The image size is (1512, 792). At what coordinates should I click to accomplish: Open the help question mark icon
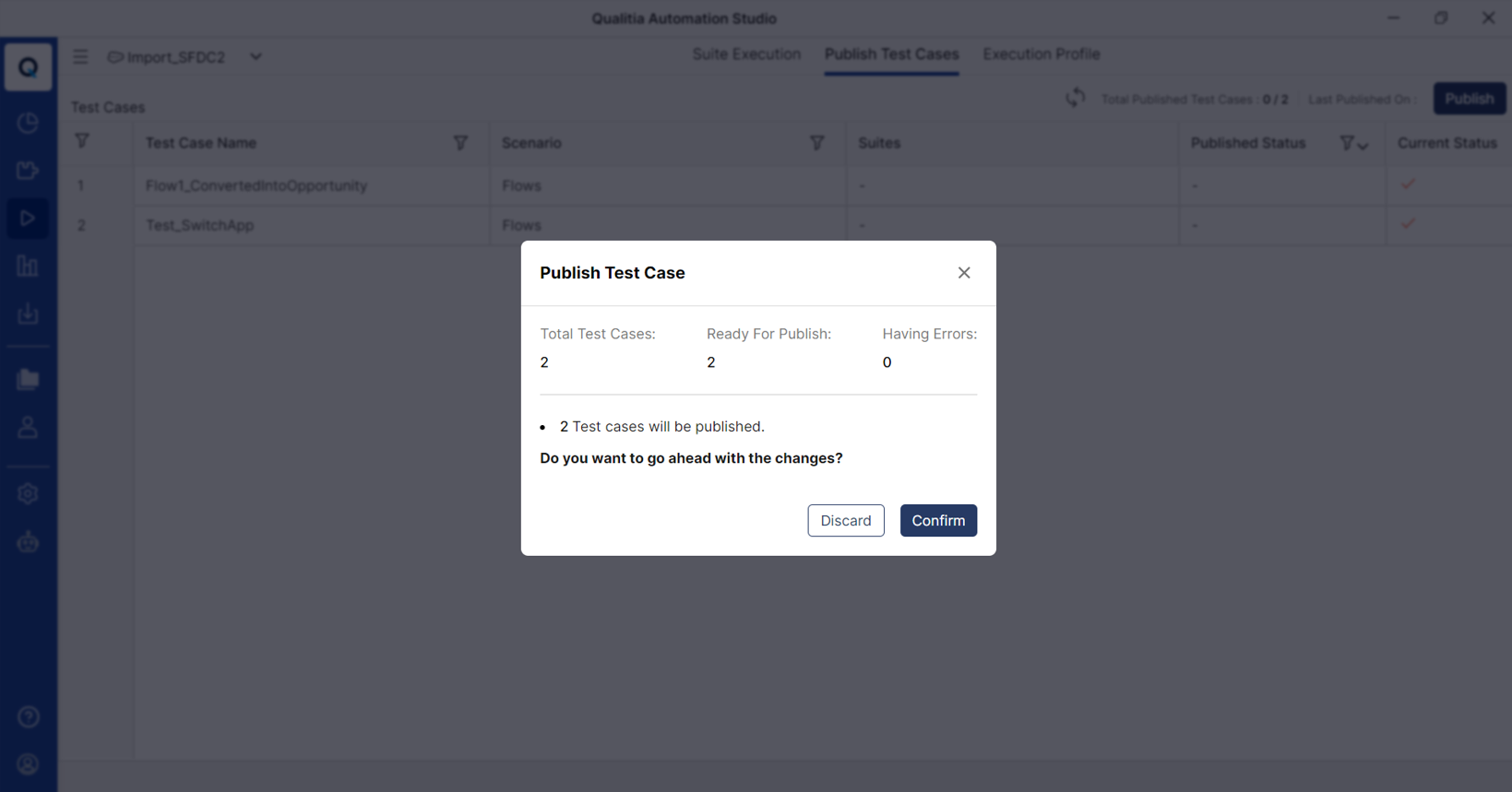[29, 716]
